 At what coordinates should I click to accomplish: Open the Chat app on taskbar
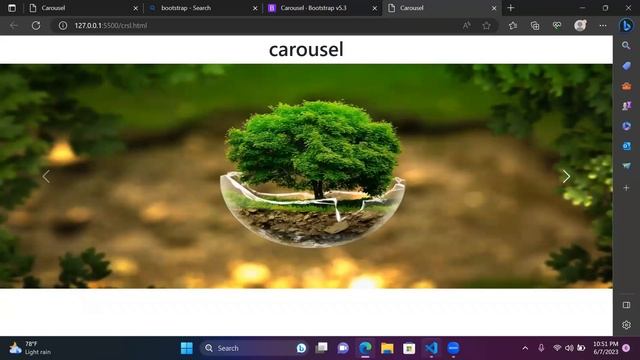tap(343, 348)
